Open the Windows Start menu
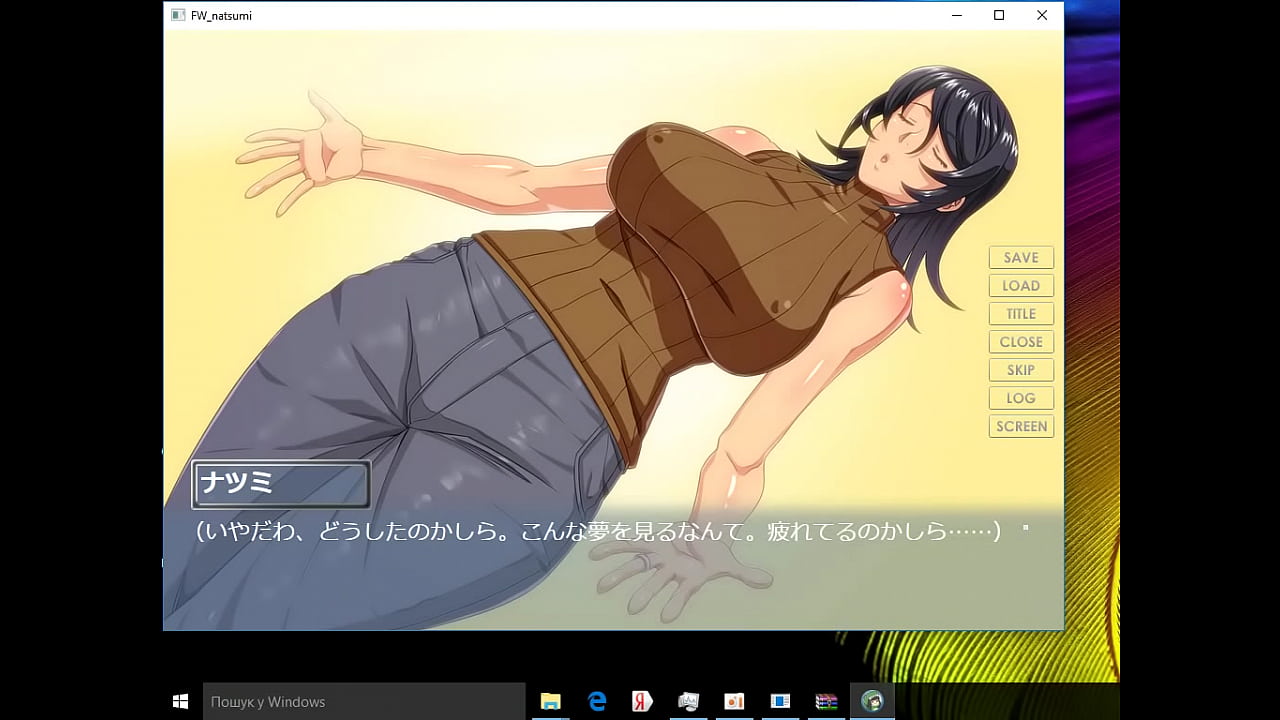This screenshot has height=720, width=1280. [181, 701]
